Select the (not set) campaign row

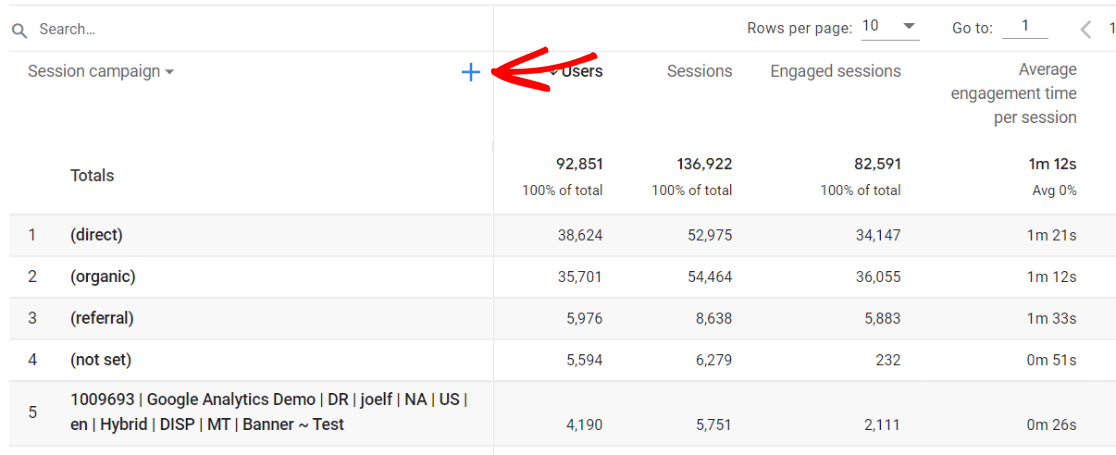tap(101, 360)
